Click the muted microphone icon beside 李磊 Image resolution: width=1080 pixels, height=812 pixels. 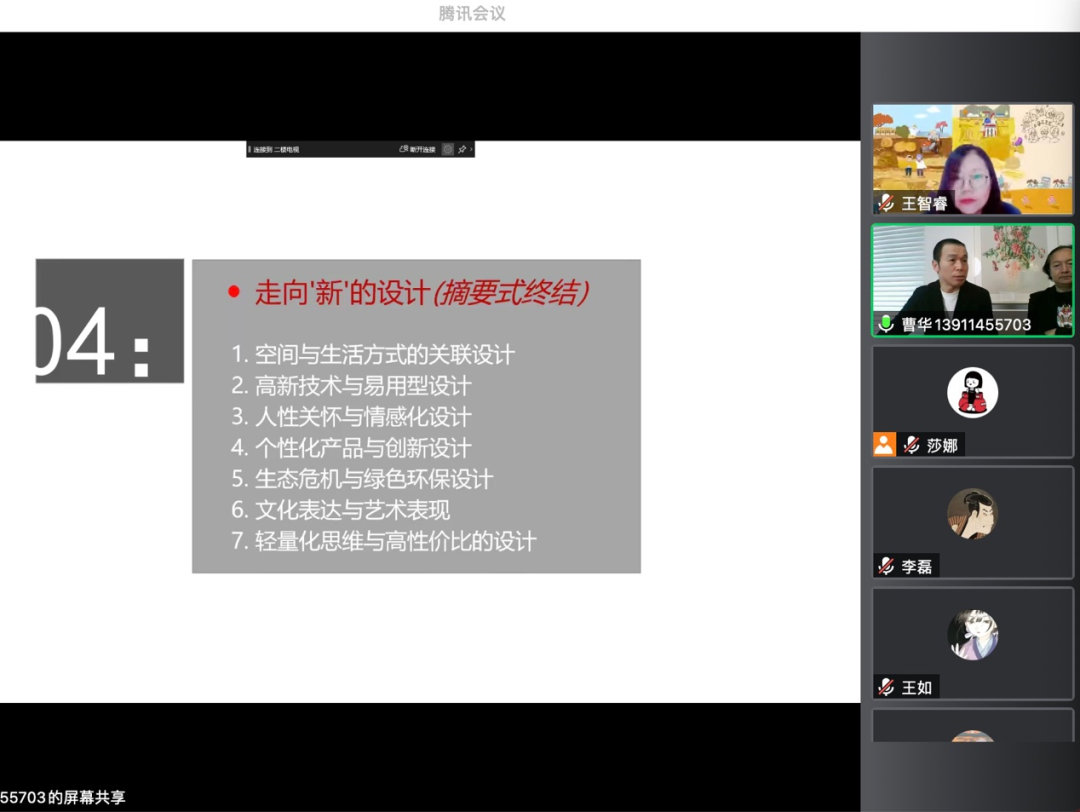point(885,566)
